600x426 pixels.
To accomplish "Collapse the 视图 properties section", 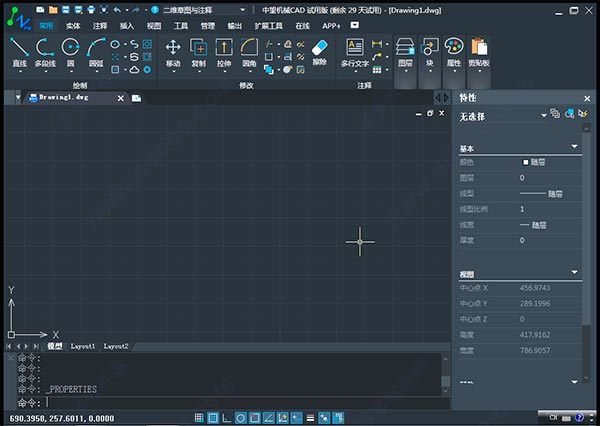I will 574,272.
